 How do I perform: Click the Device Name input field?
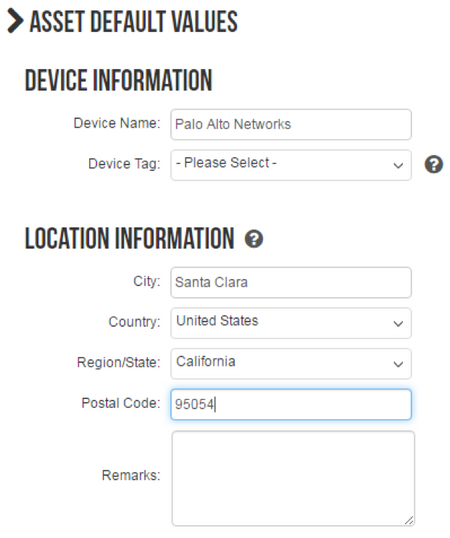pyautogui.click(x=291, y=124)
